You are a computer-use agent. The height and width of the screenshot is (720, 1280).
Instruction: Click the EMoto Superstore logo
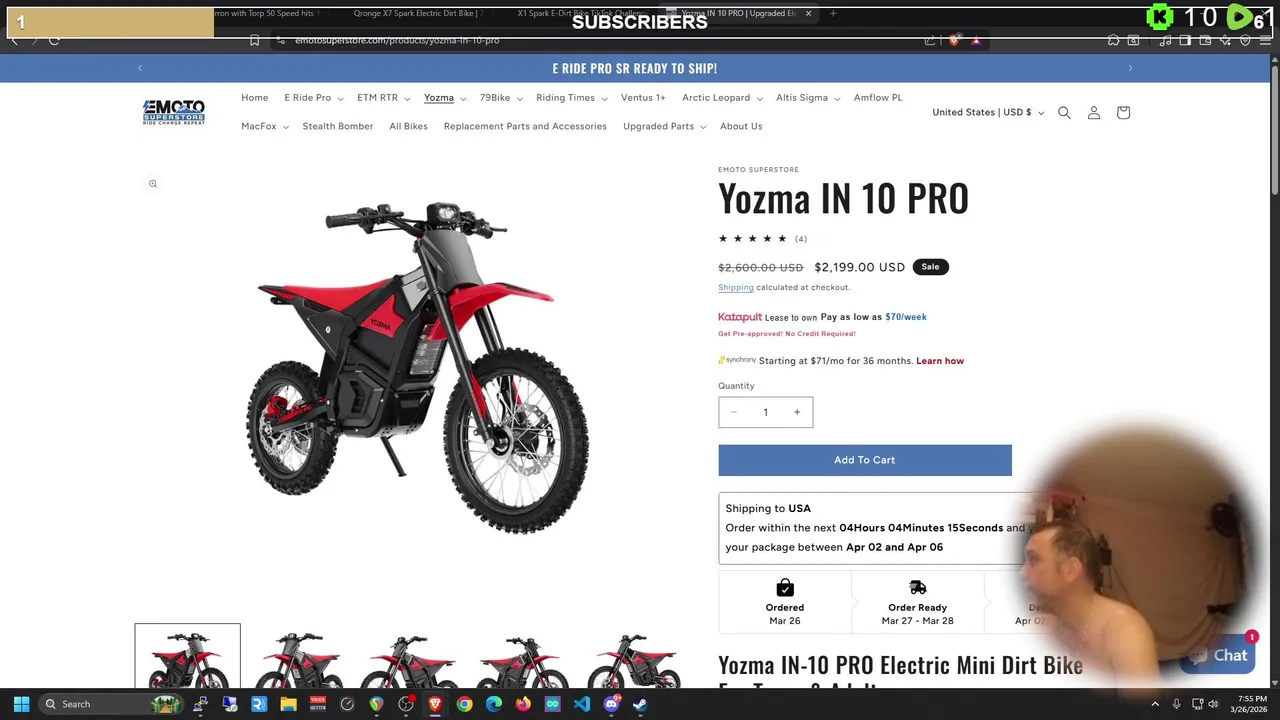[x=174, y=112]
